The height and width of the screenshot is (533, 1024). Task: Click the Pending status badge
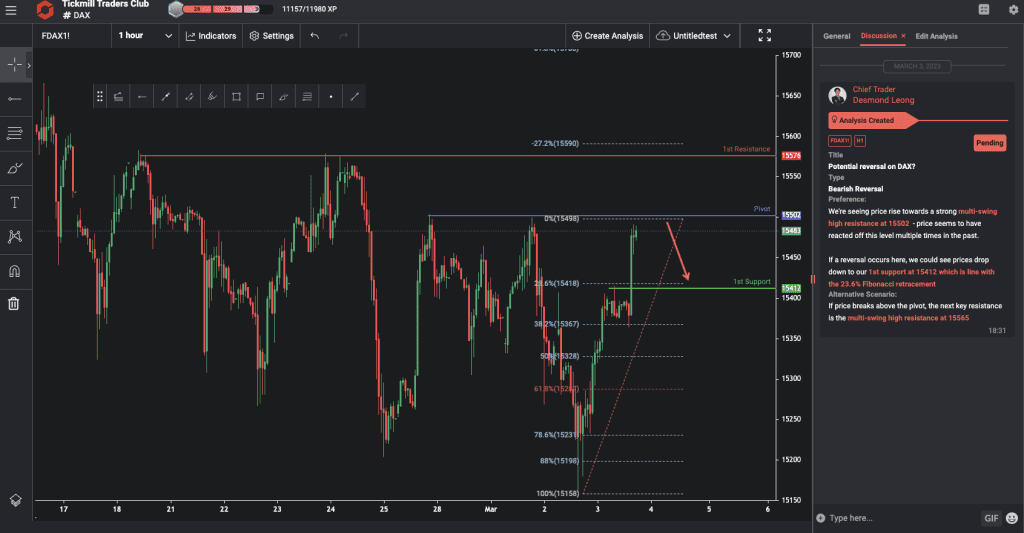pyautogui.click(x=989, y=143)
